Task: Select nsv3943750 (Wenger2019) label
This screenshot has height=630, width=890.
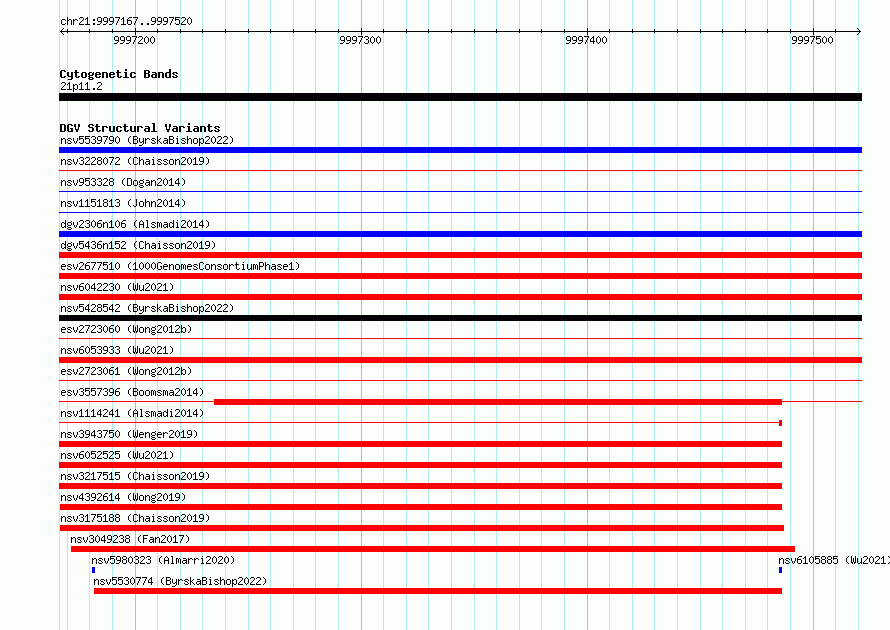Action: [129, 434]
